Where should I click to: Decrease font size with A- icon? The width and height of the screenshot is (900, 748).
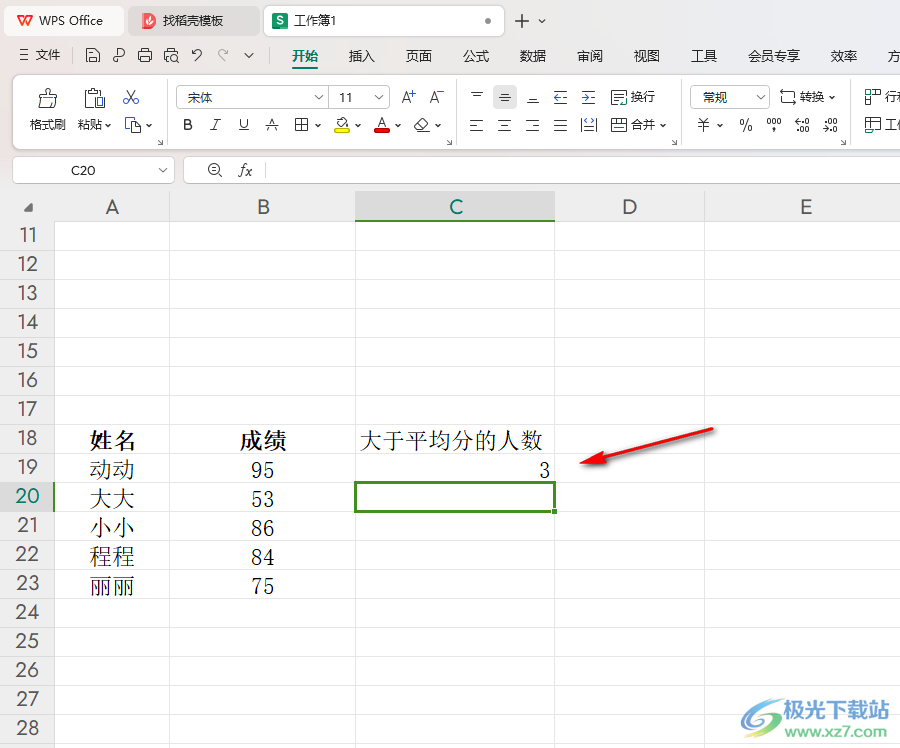coord(436,97)
